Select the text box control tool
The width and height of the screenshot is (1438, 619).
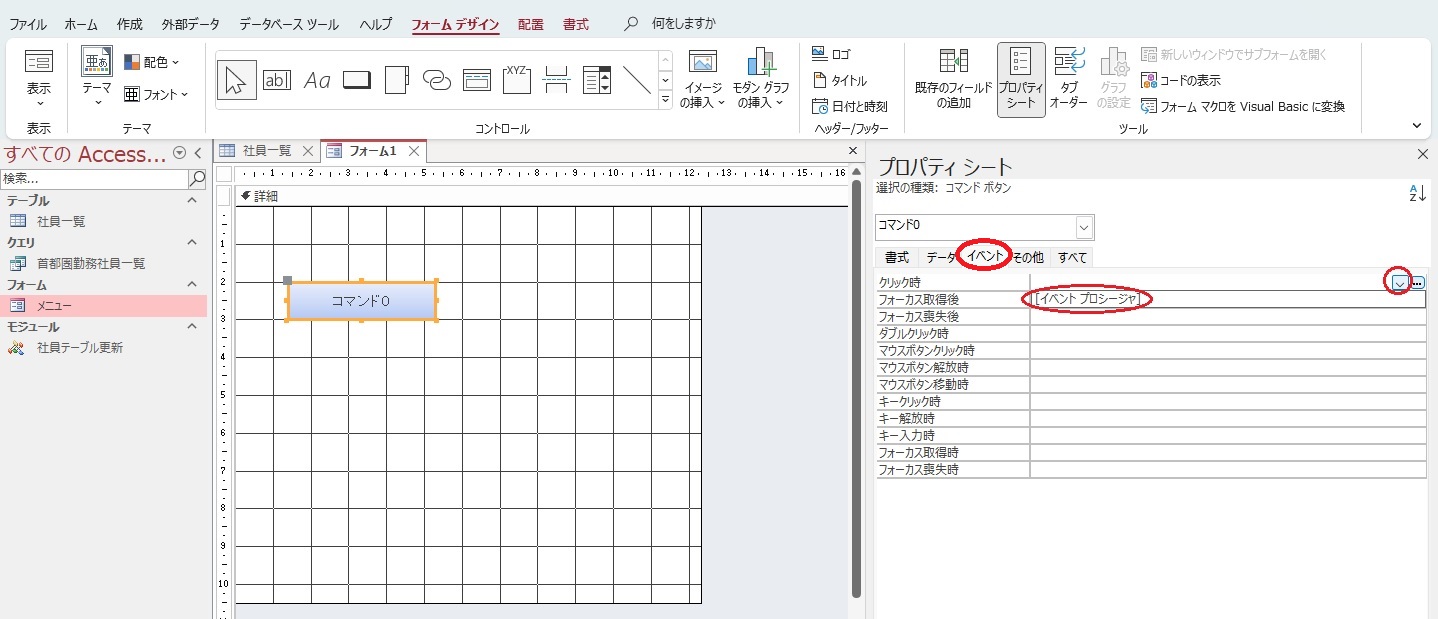(276, 80)
